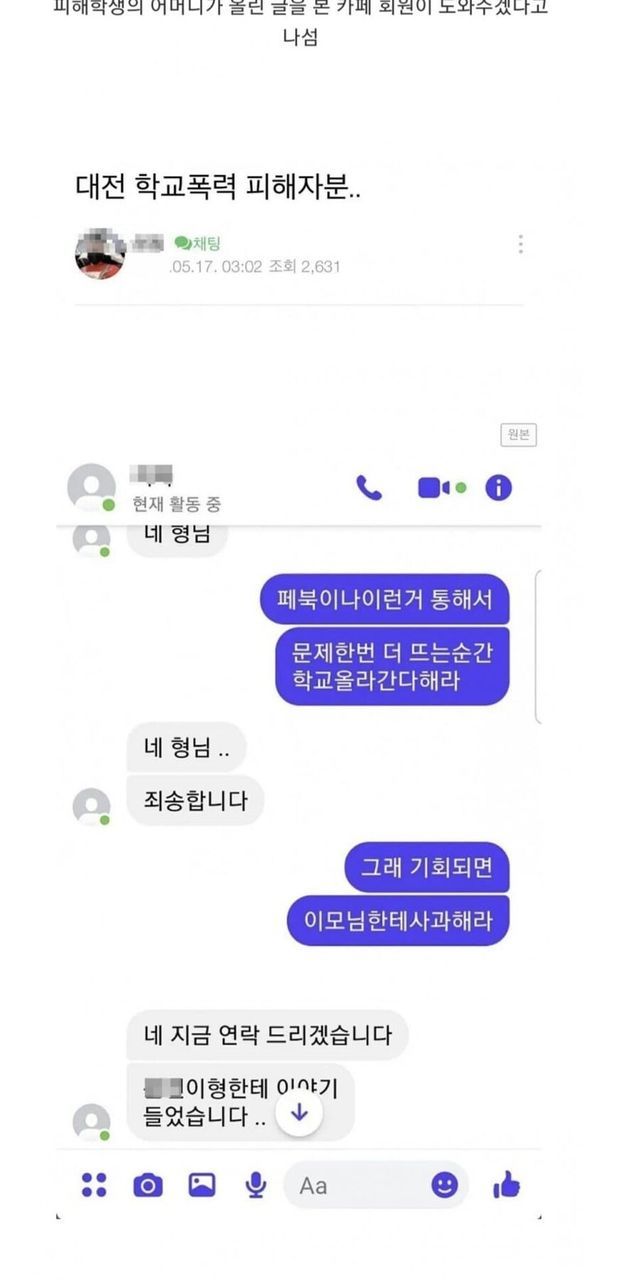Screen dimensions: 640x1280
Task: Click the 원본 original image button
Action: coord(518,435)
